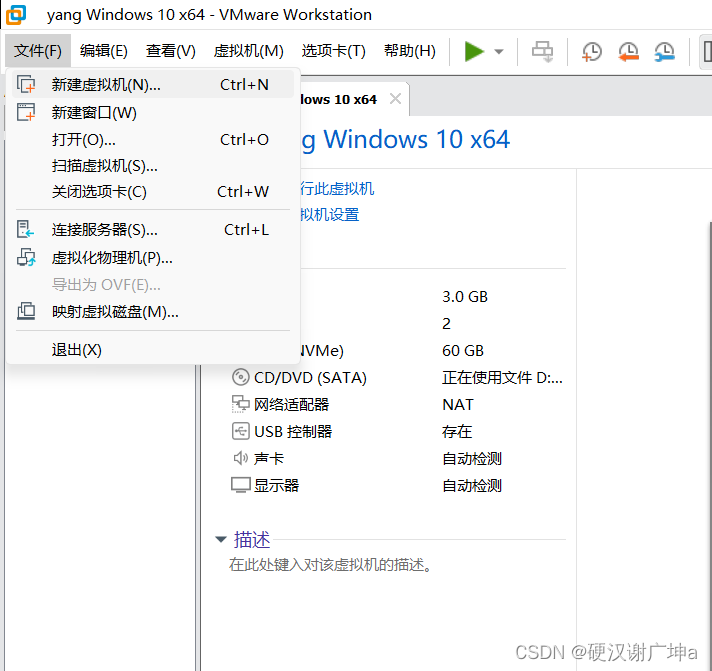712x671 pixels.
Task: Choose 新建虚拟机(N)... menu entry
Action: pyautogui.click(x=153, y=84)
